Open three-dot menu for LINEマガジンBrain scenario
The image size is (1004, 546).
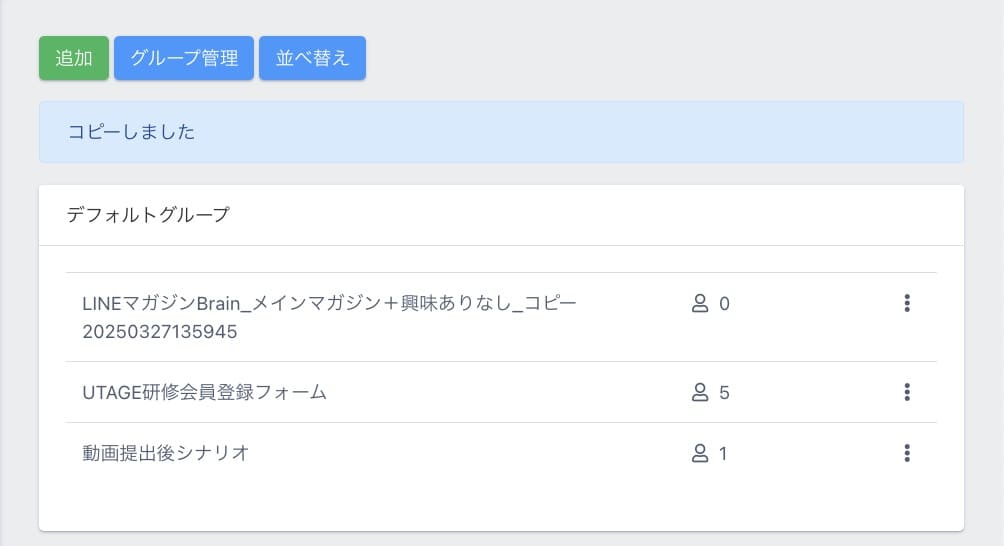click(x=907, y=303)
